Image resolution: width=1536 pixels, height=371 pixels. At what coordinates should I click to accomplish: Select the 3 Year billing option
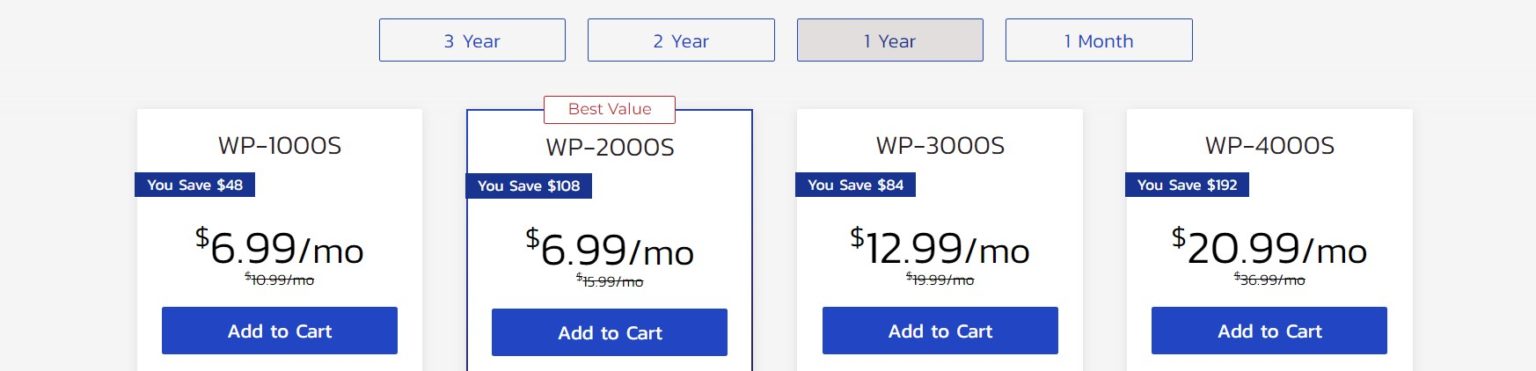[472, 40]
